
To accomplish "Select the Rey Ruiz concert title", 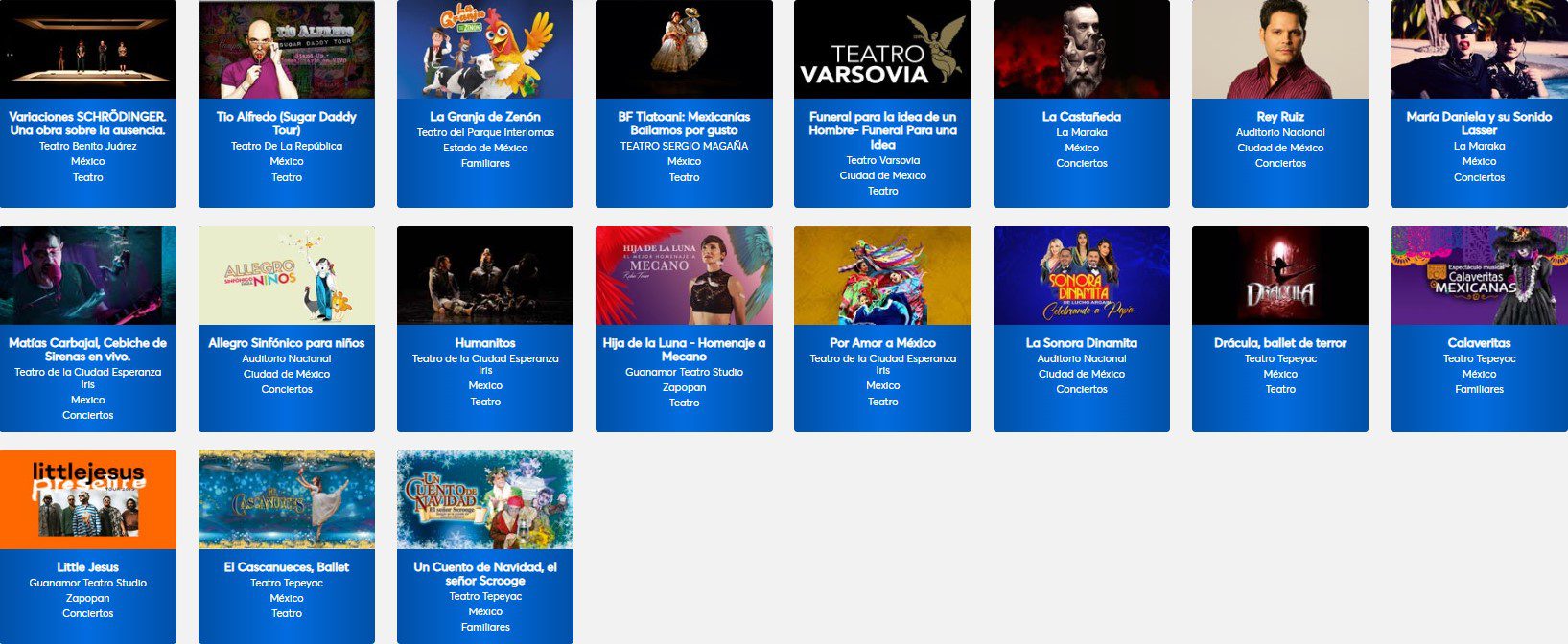I will pos(1280,117).
